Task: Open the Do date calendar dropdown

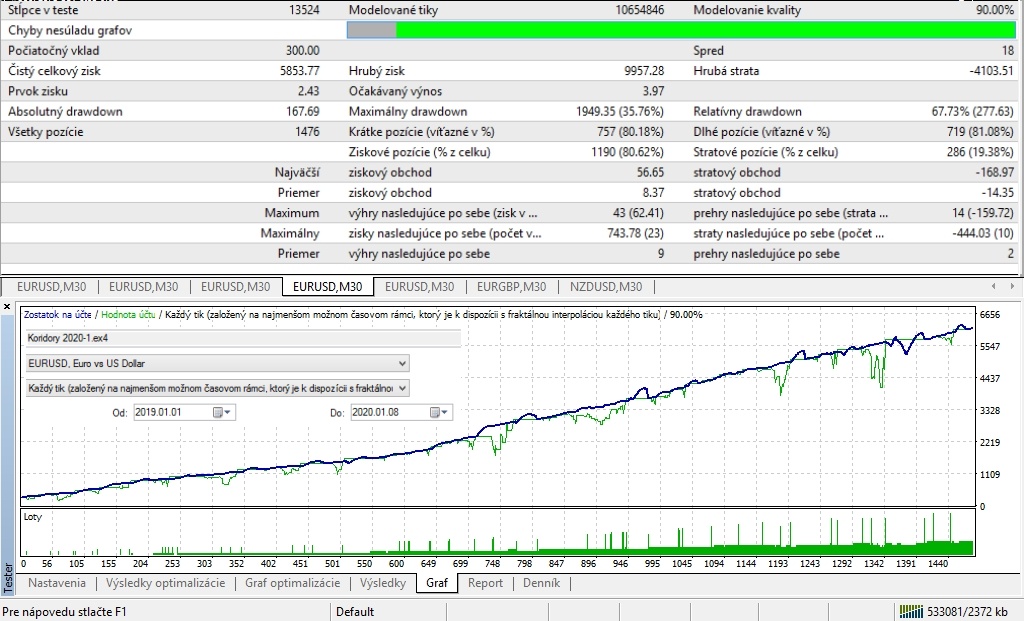Action: (439, 413)
